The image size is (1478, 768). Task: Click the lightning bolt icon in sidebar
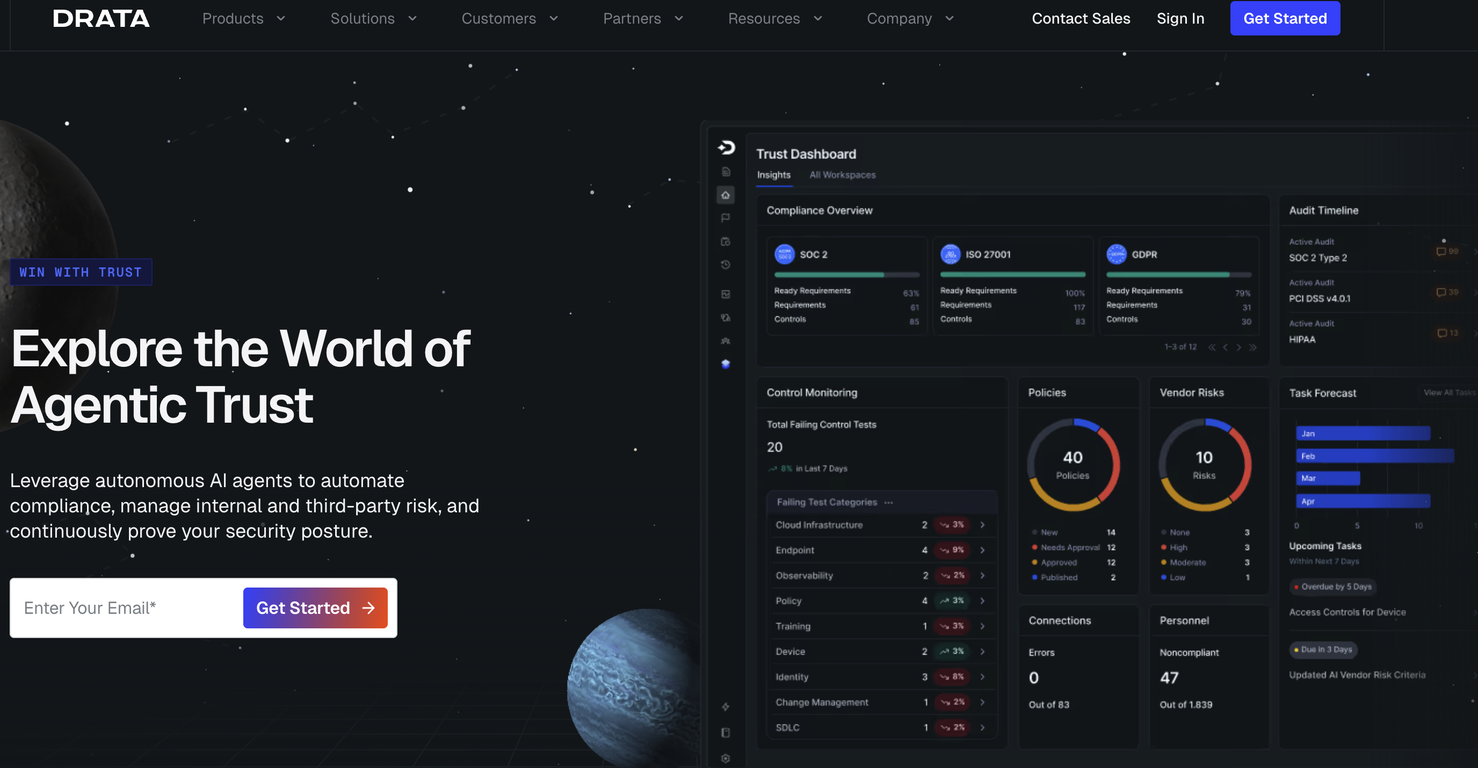[726, 707]
